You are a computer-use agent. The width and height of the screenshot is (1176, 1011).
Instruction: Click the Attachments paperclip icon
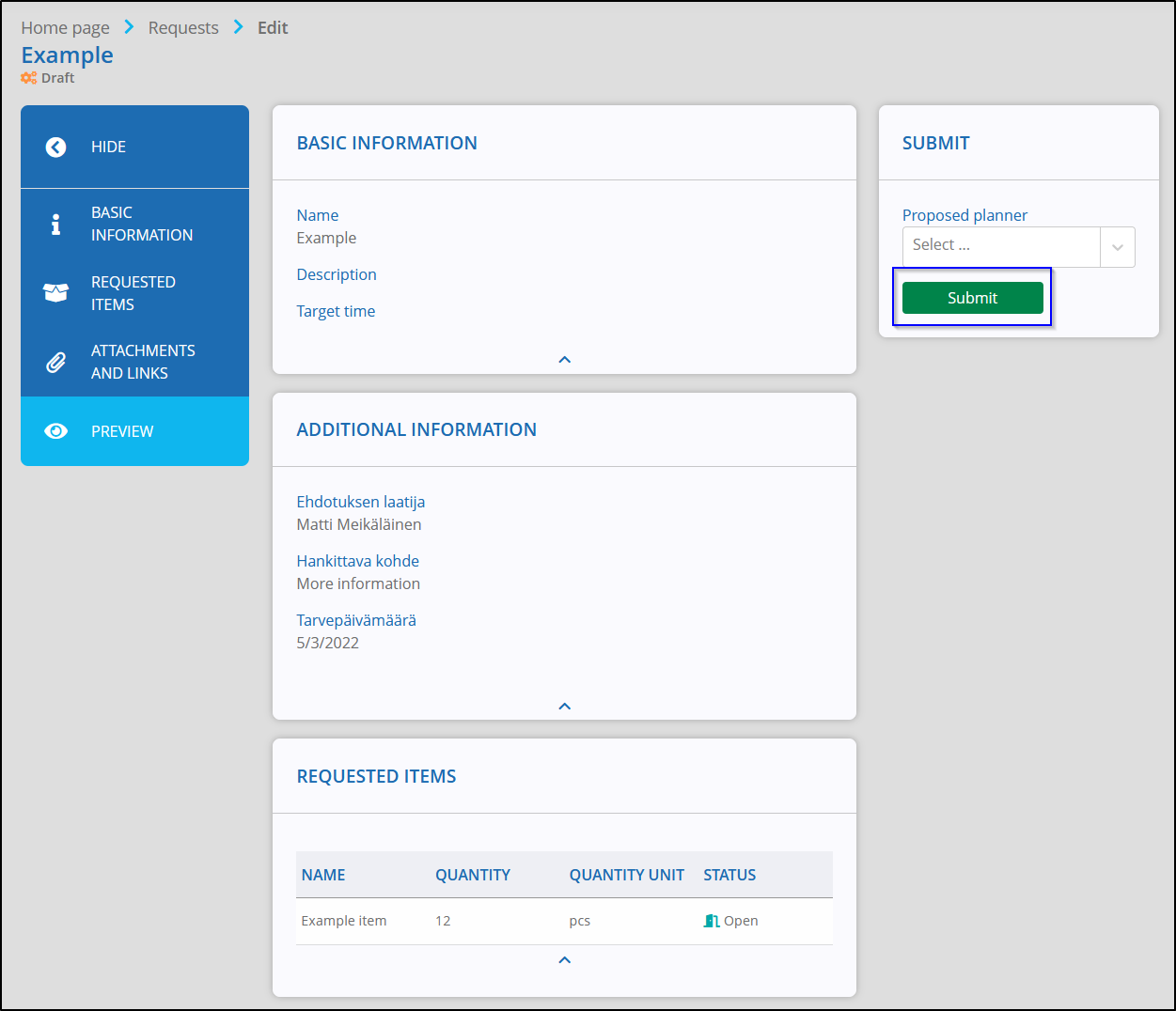[55, 363]
